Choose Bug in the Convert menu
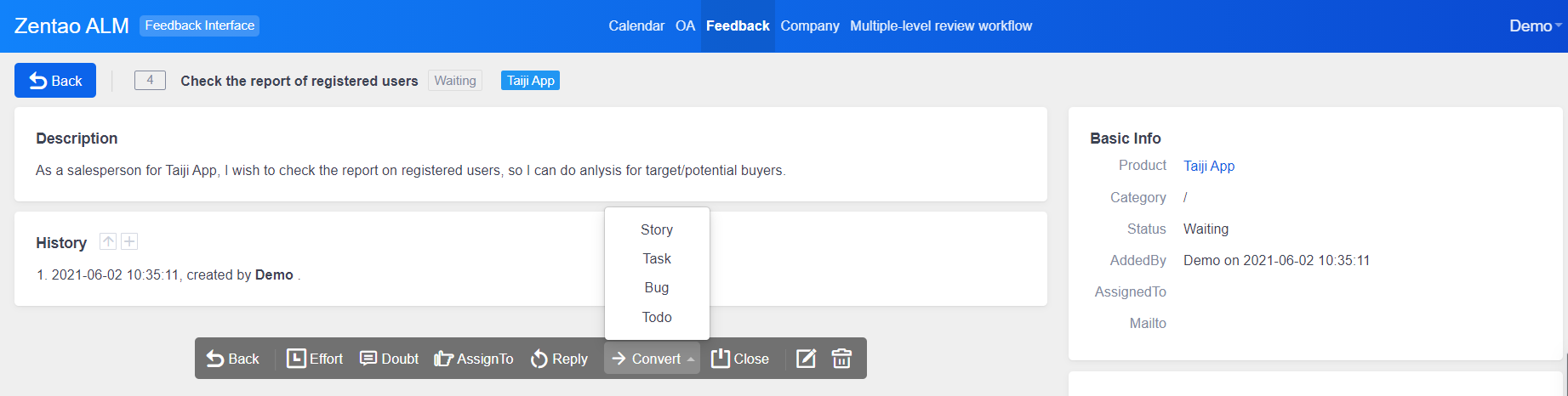 [657, 287]
